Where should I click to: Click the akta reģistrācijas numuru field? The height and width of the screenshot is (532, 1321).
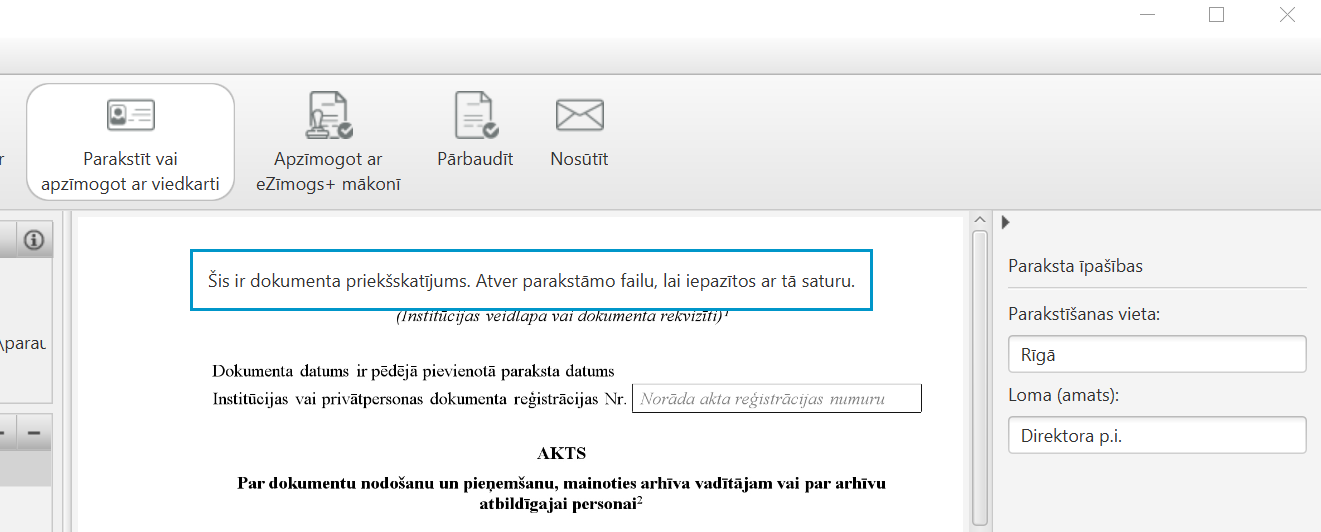click(x=777, y=398)
